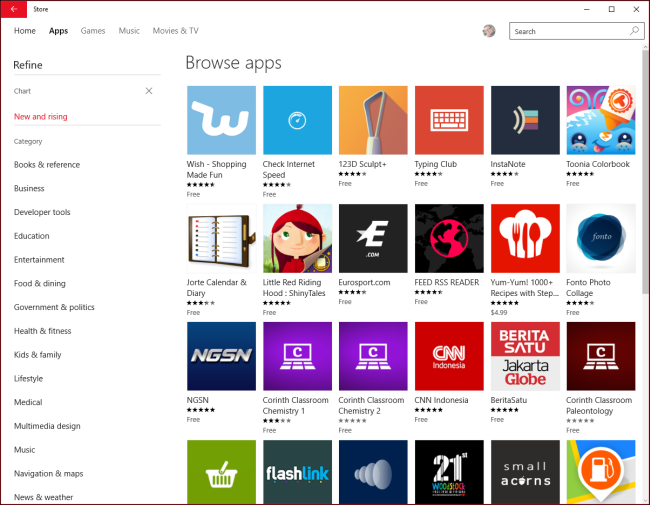650x505 pixels.
Task: Select the CNN Indonesia app icon
Action: 449,356
